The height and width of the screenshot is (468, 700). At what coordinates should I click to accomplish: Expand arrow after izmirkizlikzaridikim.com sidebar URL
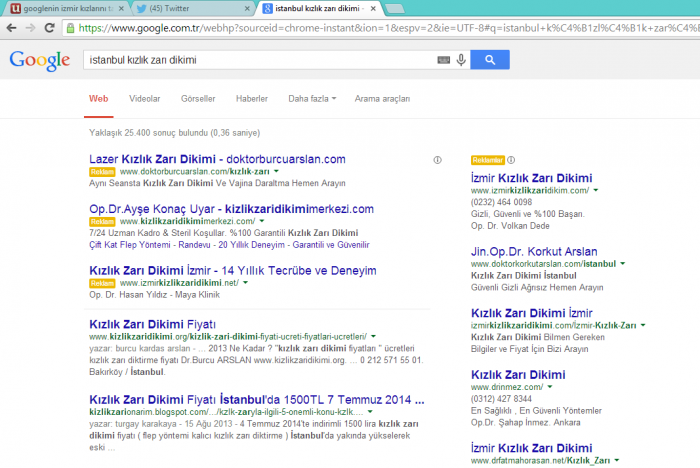point(596,190)
